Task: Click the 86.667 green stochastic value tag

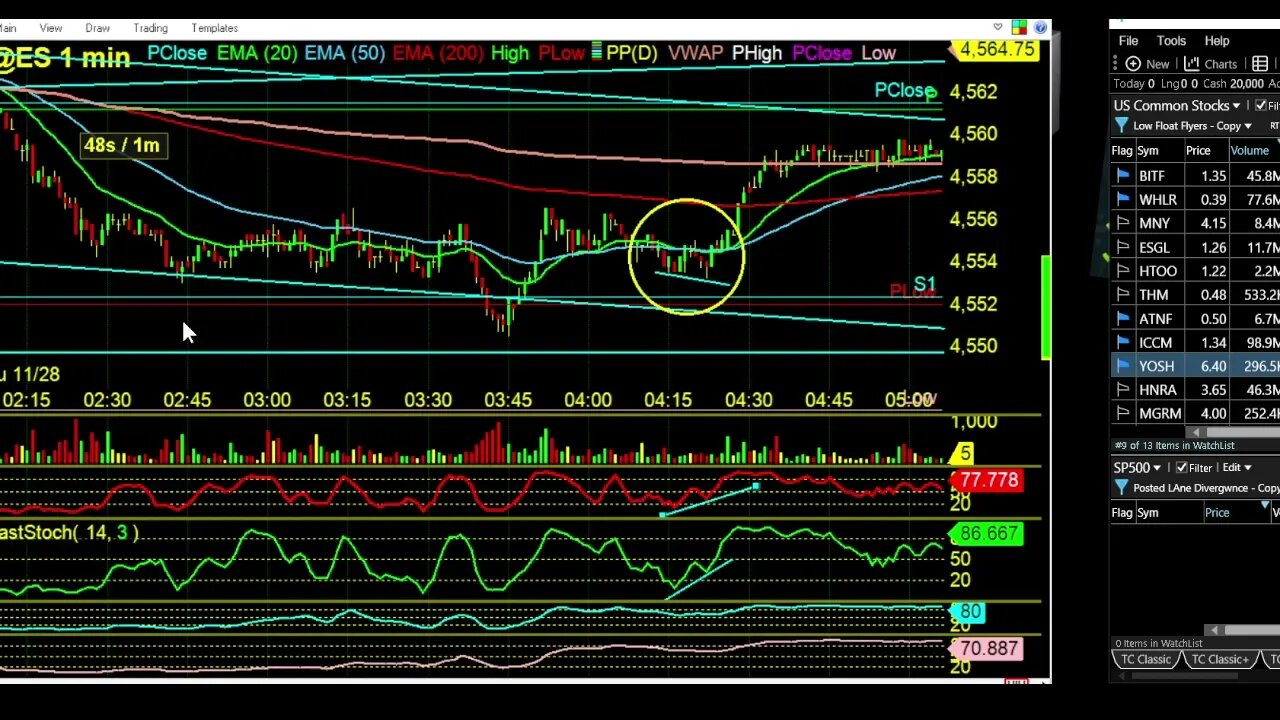Action: pyautogui.click(x=988, y=534)
